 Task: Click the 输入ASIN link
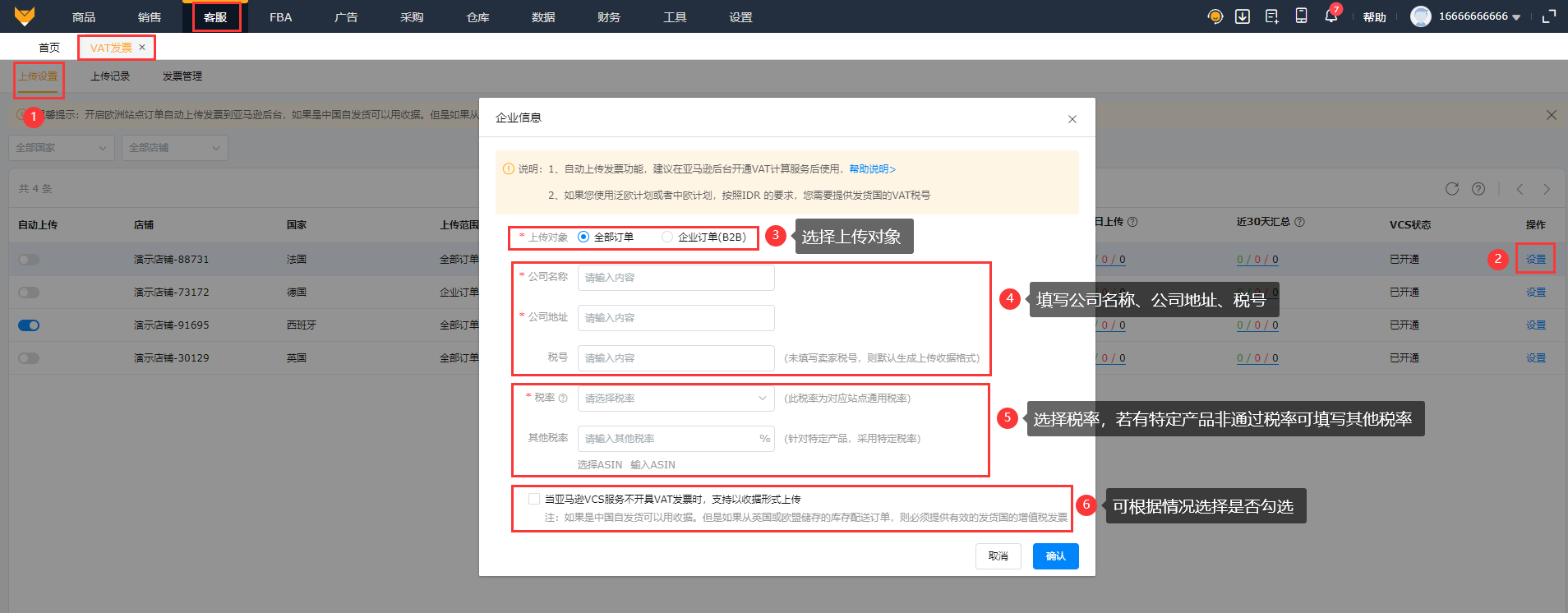click(653, 465)
